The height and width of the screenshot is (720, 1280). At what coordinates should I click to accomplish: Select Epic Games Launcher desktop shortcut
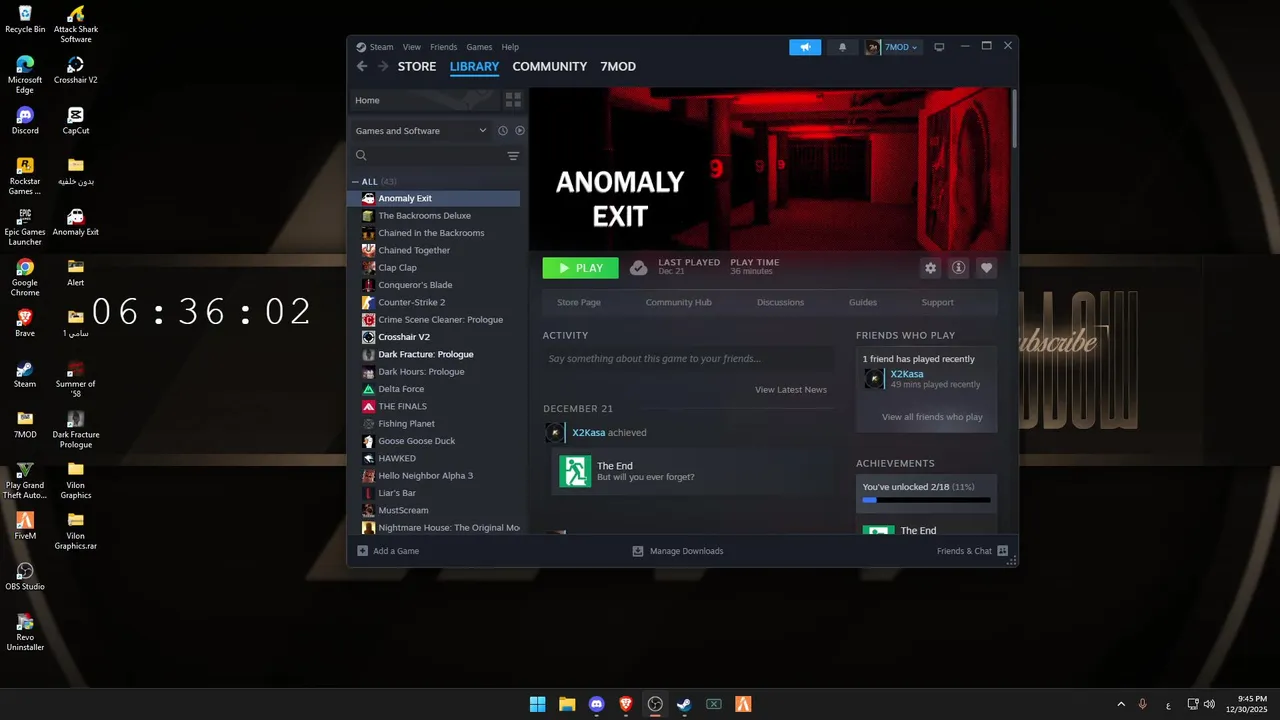(x=25, y=228)
